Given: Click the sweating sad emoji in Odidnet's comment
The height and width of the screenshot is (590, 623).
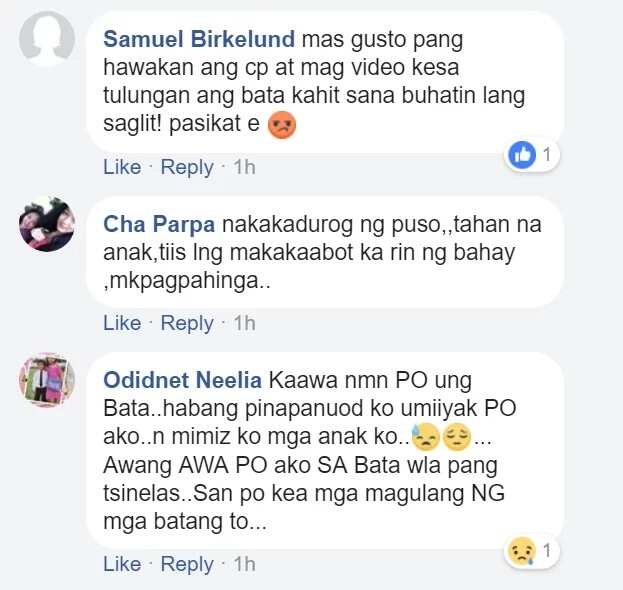Looking at the screenshot, I should coord(425,437).
